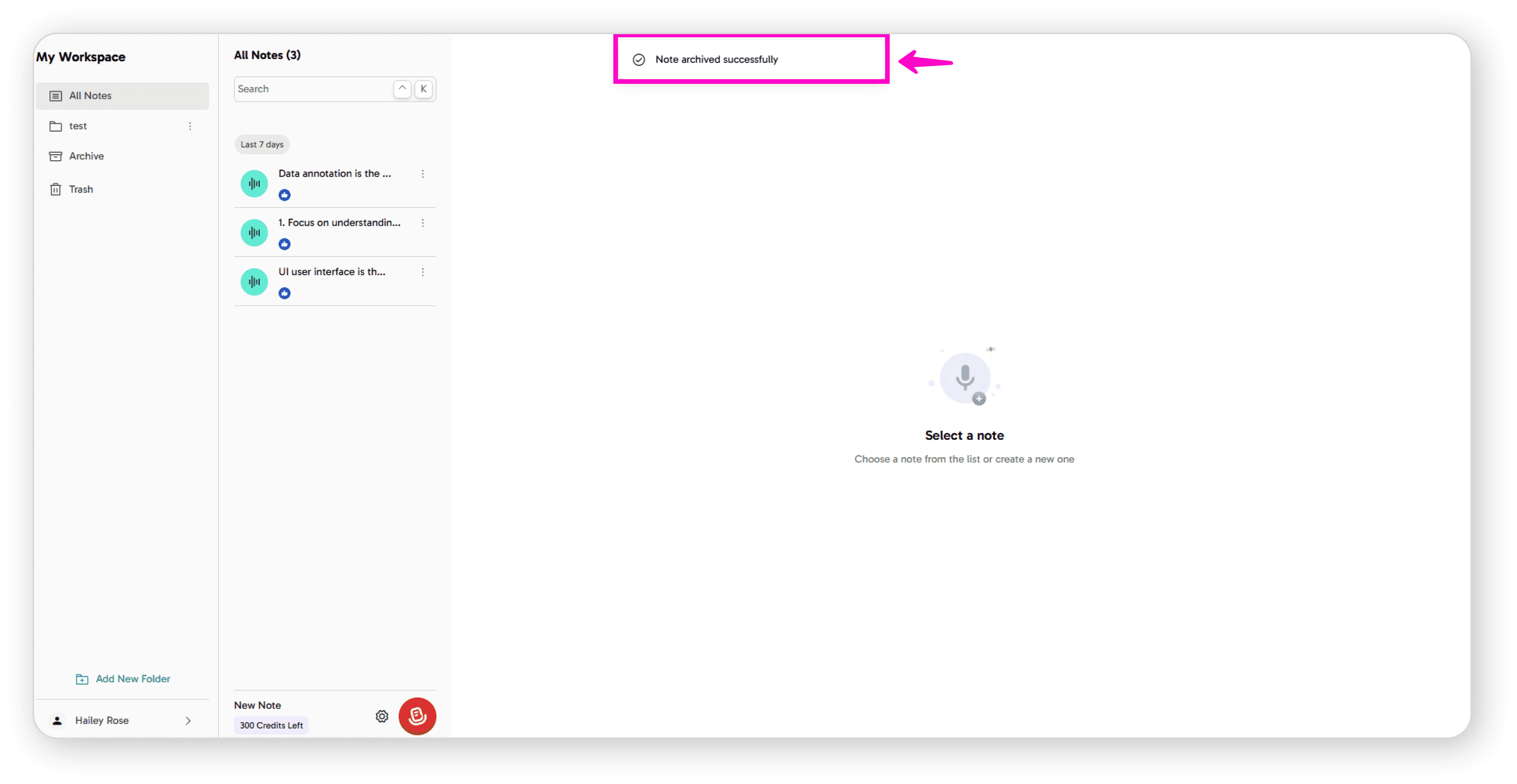Image resolution: width=1517 pixels, height=784 pixels.
Task: Open the test folder in sidebar
Action: 76,125
